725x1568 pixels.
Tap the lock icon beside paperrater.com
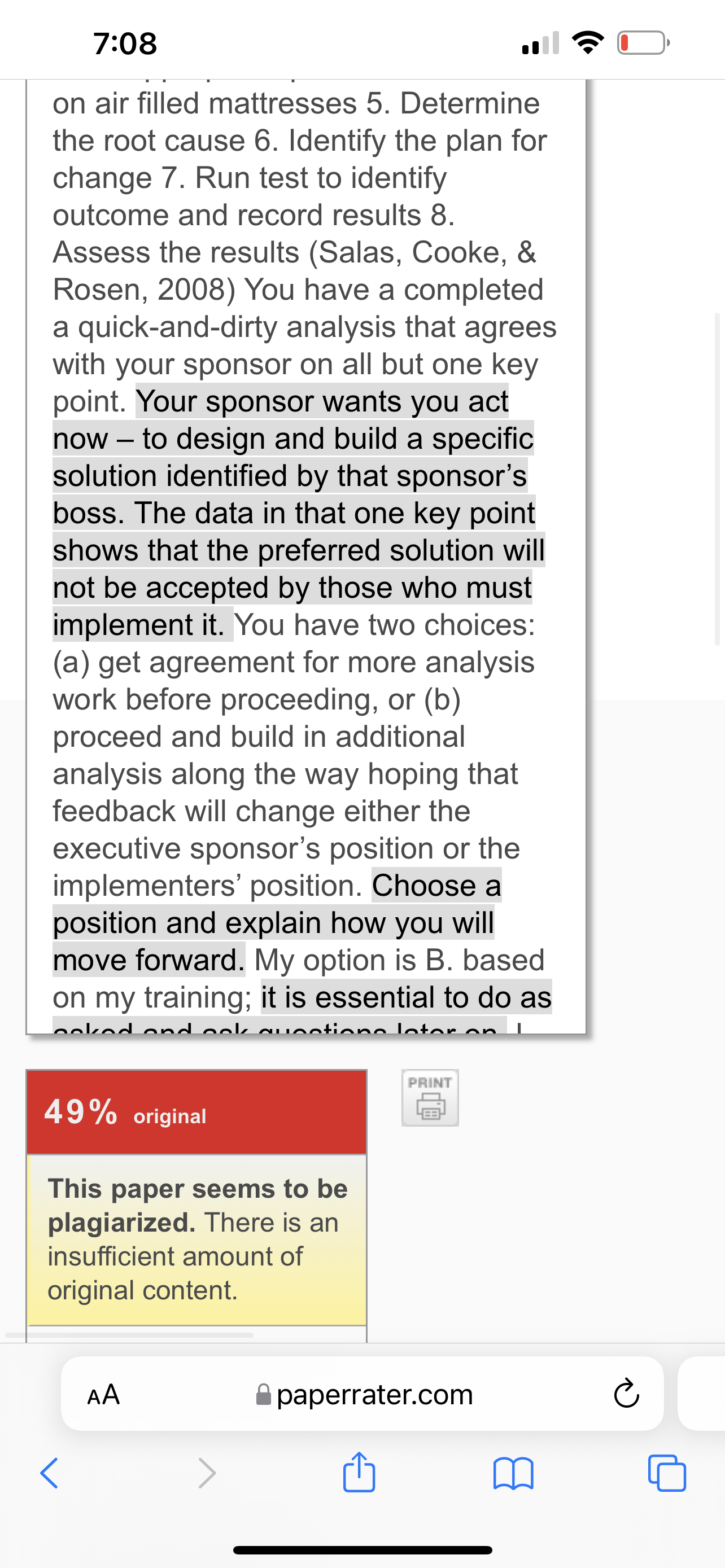[x=264, y=1394]
